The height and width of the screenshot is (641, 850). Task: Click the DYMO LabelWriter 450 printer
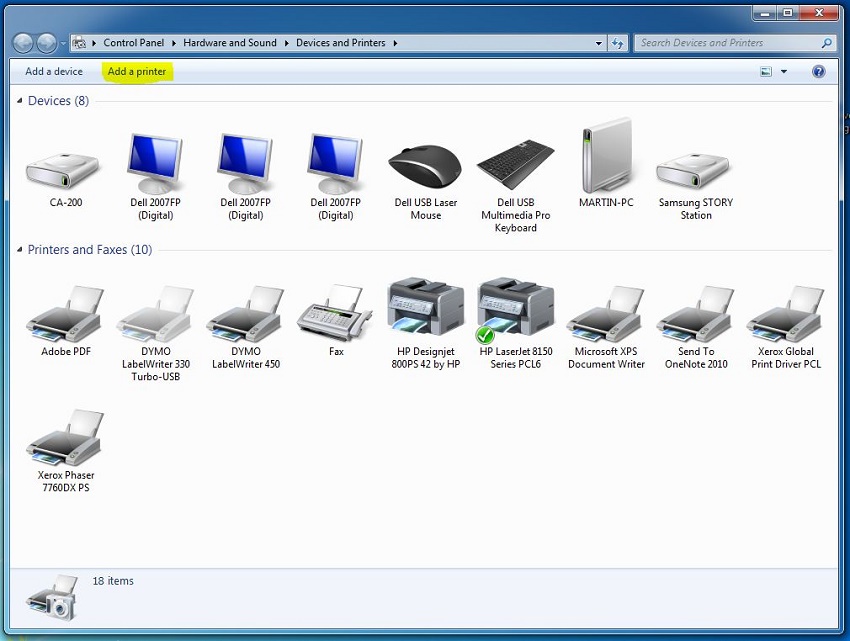(x=245, y=314)
